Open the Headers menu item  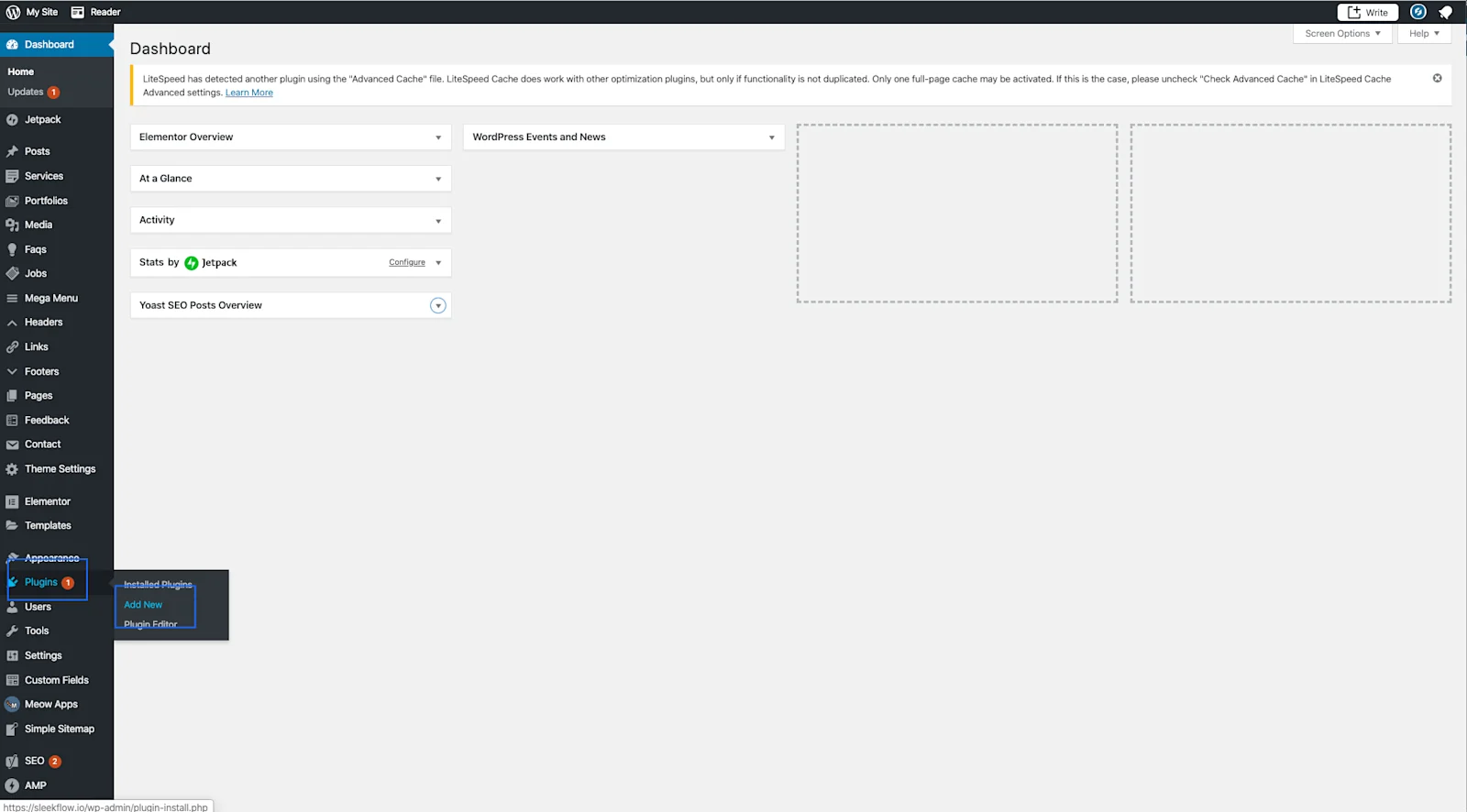[57, 323]
